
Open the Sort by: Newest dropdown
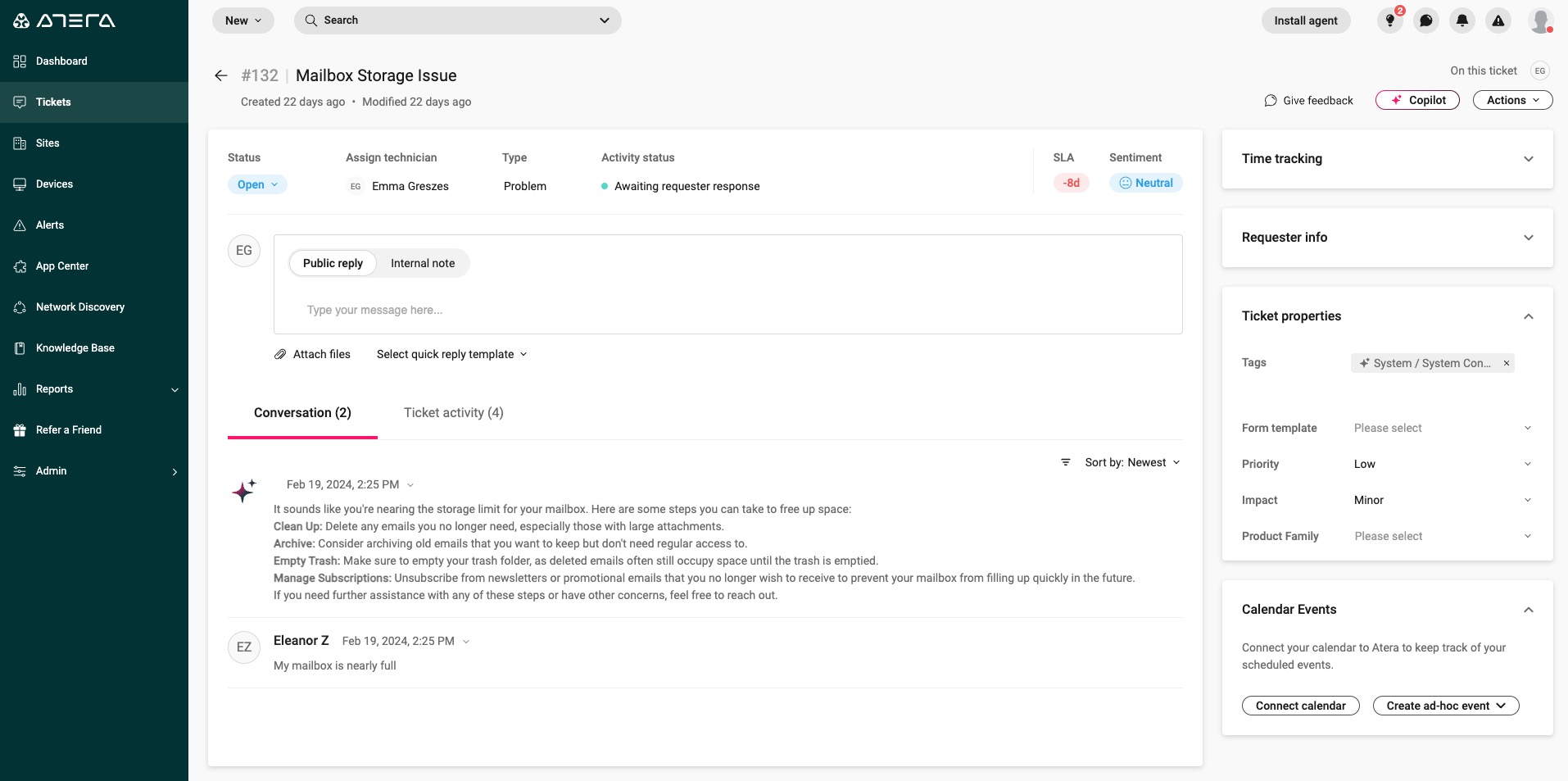(1133, 462)
